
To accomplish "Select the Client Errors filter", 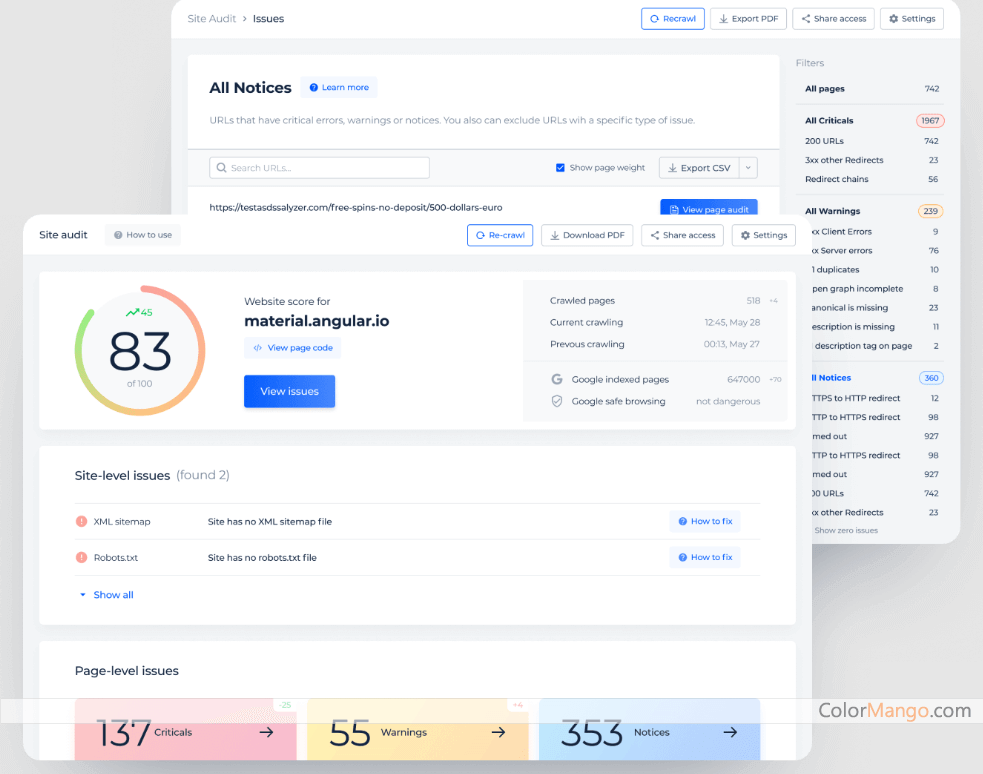I will [875, 231].
